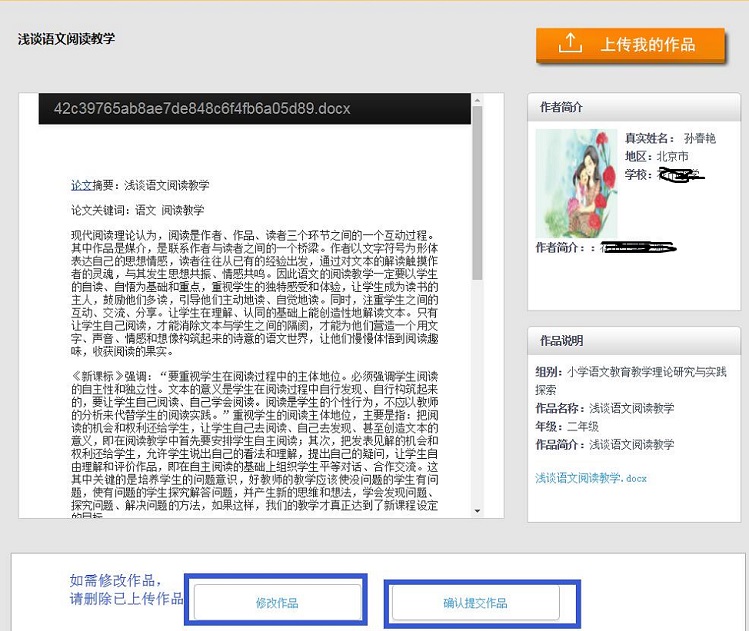This screenshot has width=749, height=631.
Task: Click the 论文关键词 line in the document
Action: (x=137, y=210)
